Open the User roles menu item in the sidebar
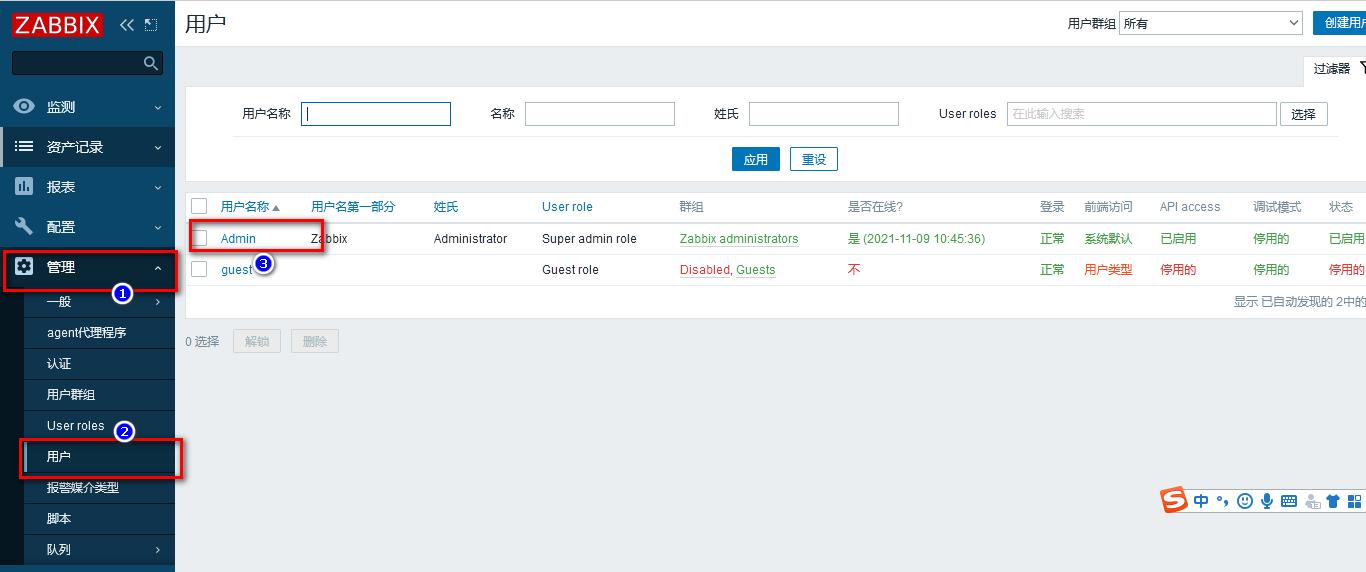This screenshot has height=572, width=1366. pyautogui.click(x=75, y=425)
